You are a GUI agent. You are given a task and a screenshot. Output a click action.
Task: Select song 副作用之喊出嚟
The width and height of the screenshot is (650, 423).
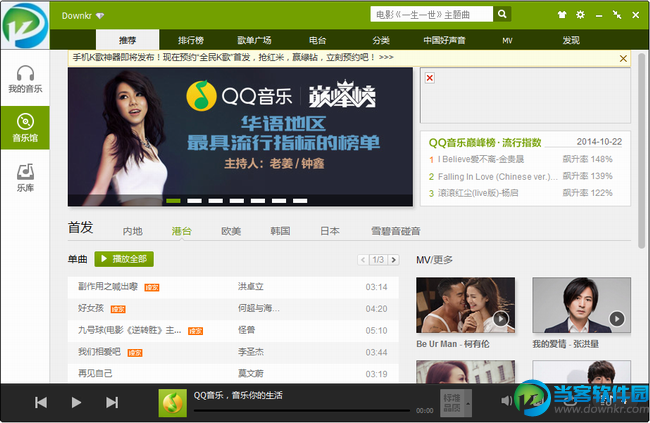[108, 287]
